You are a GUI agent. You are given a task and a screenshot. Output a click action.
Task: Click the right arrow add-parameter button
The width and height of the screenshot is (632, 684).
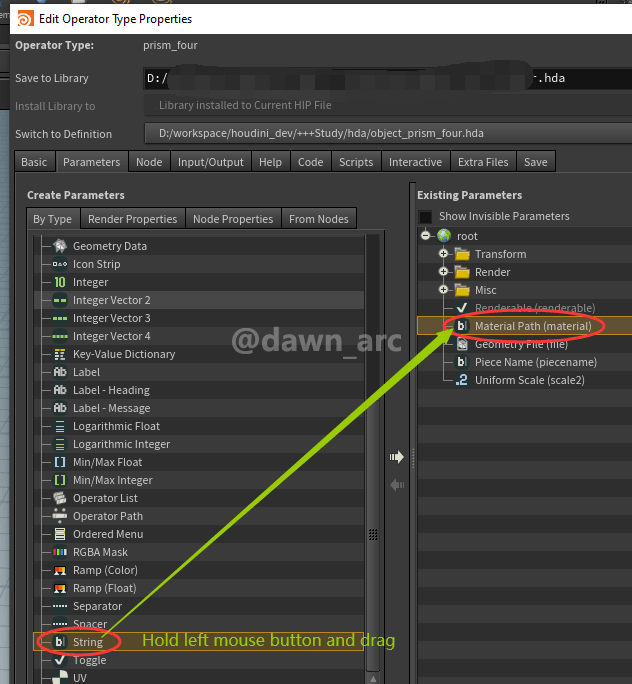pyautogui.click(x=396, y=457)
